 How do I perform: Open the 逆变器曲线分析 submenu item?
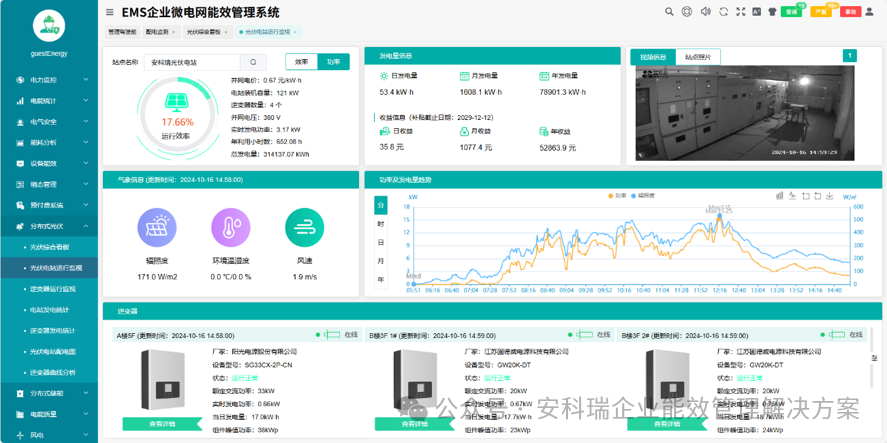49,372
